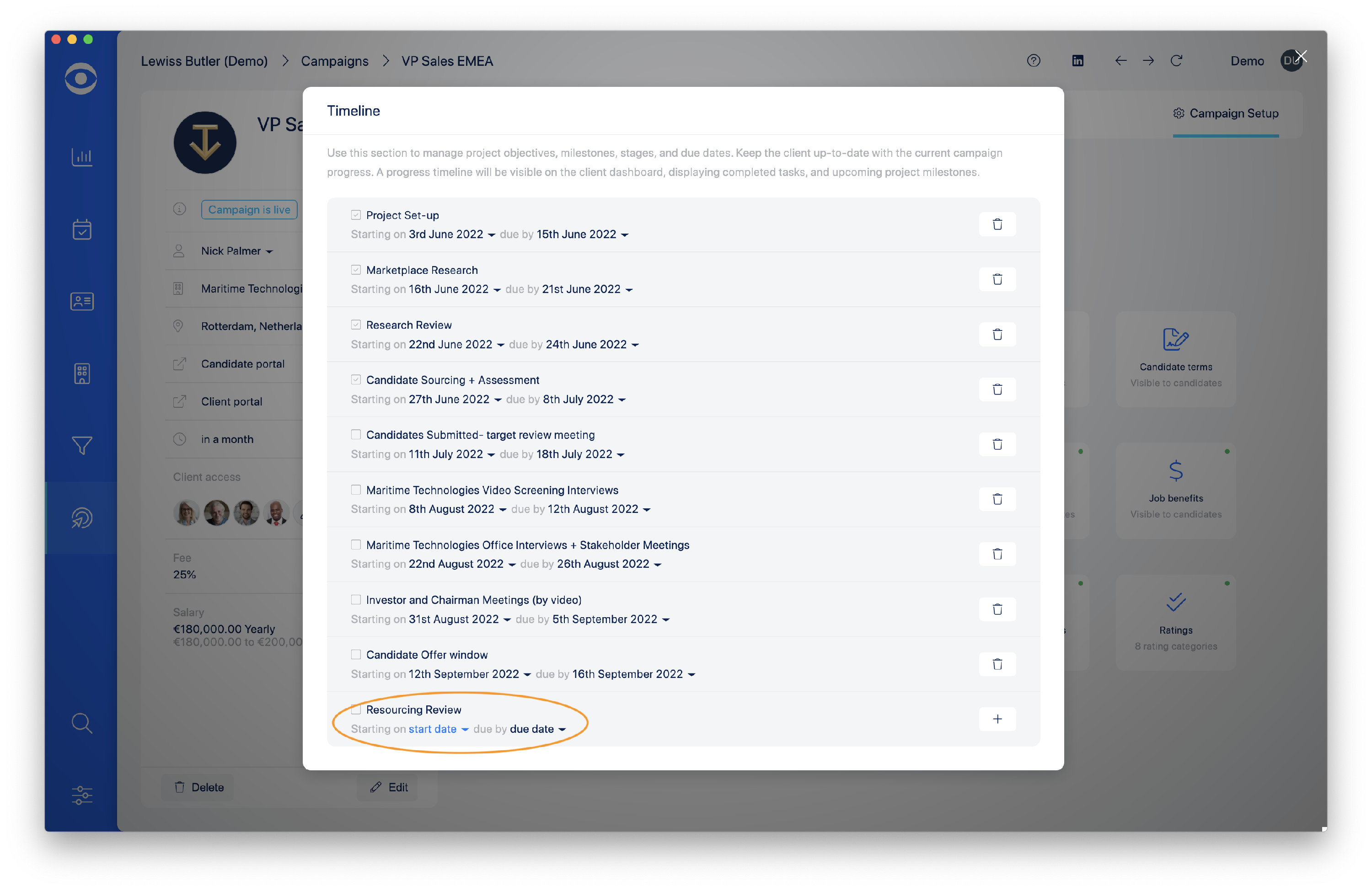Check Candidates Submitted target review meeting

[356, 435]
